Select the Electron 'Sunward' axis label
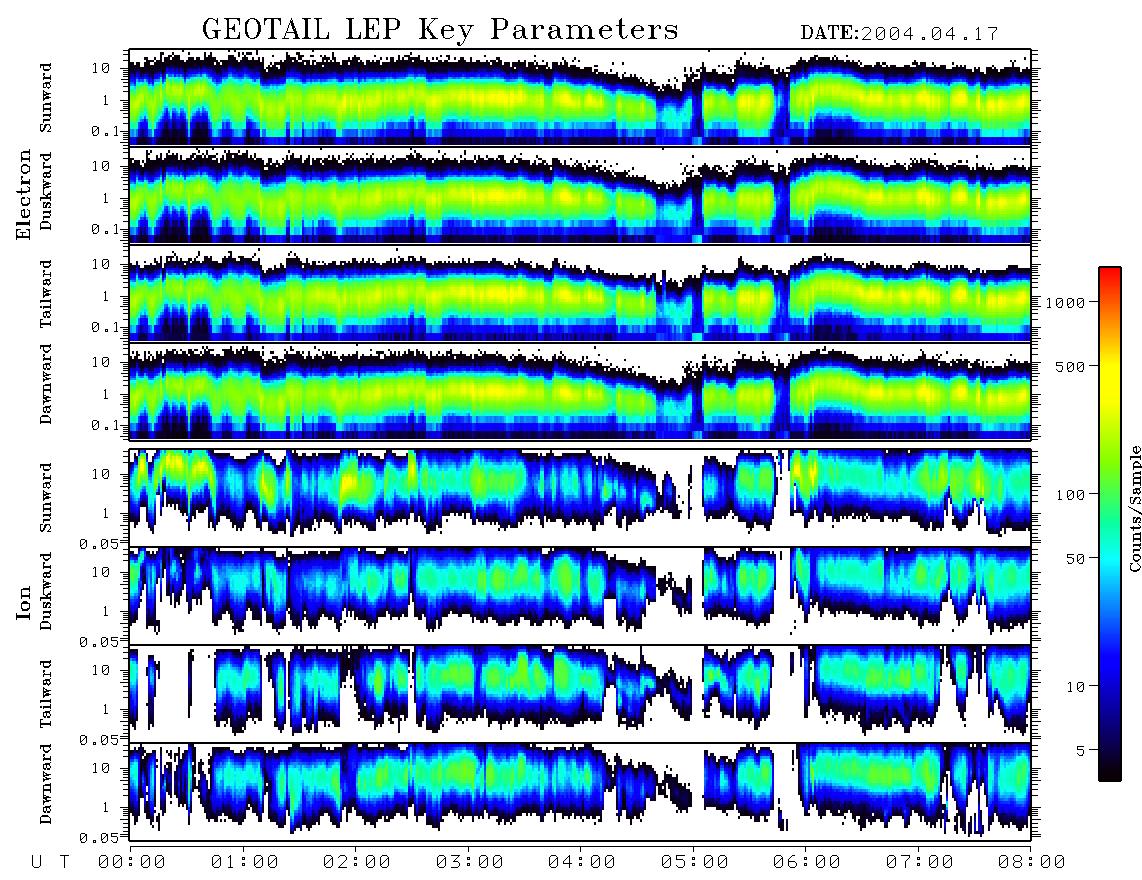Screen dimensions: 1142x880 point(45,97)
